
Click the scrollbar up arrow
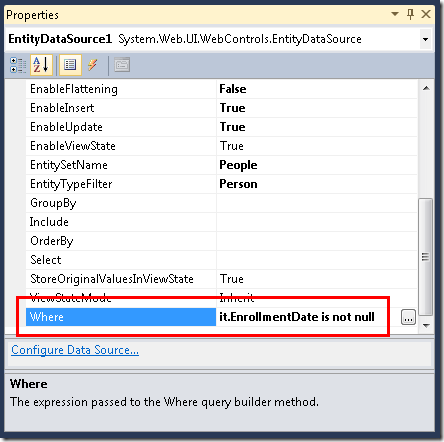(426, 88)
